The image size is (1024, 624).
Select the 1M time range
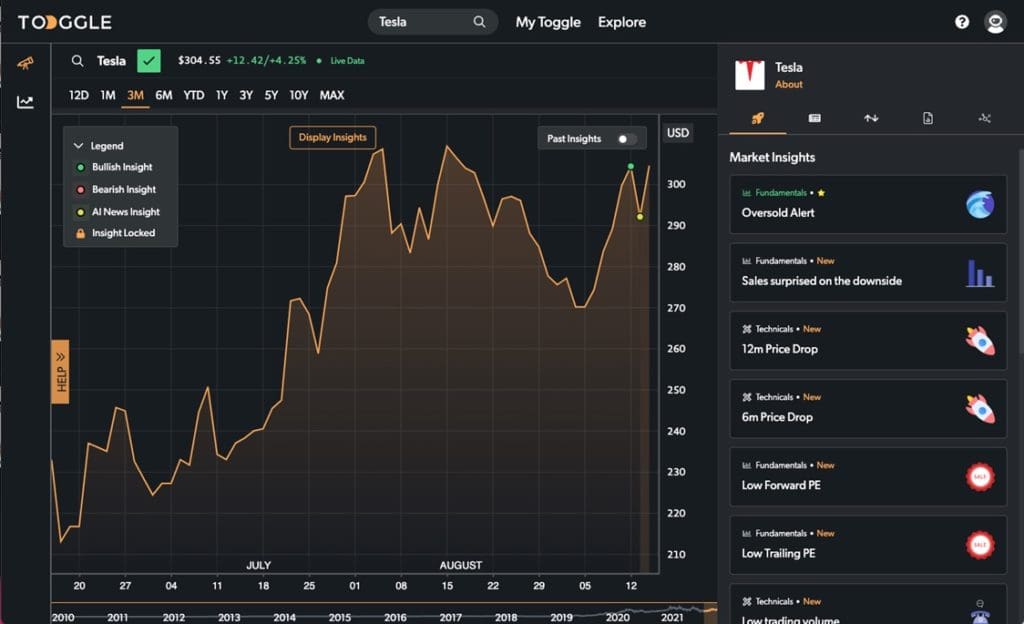[108, 95]
